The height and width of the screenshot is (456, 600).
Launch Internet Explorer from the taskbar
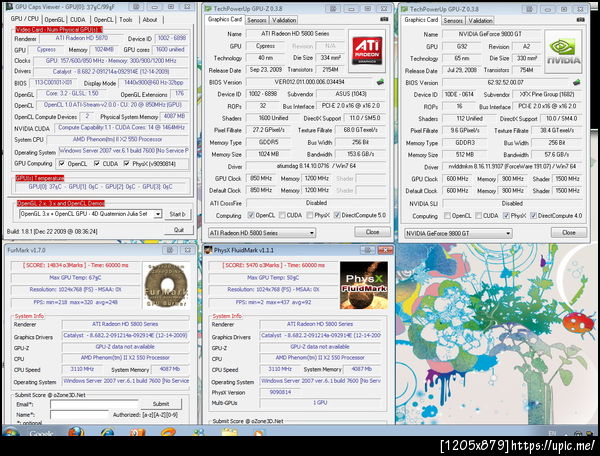108,432
